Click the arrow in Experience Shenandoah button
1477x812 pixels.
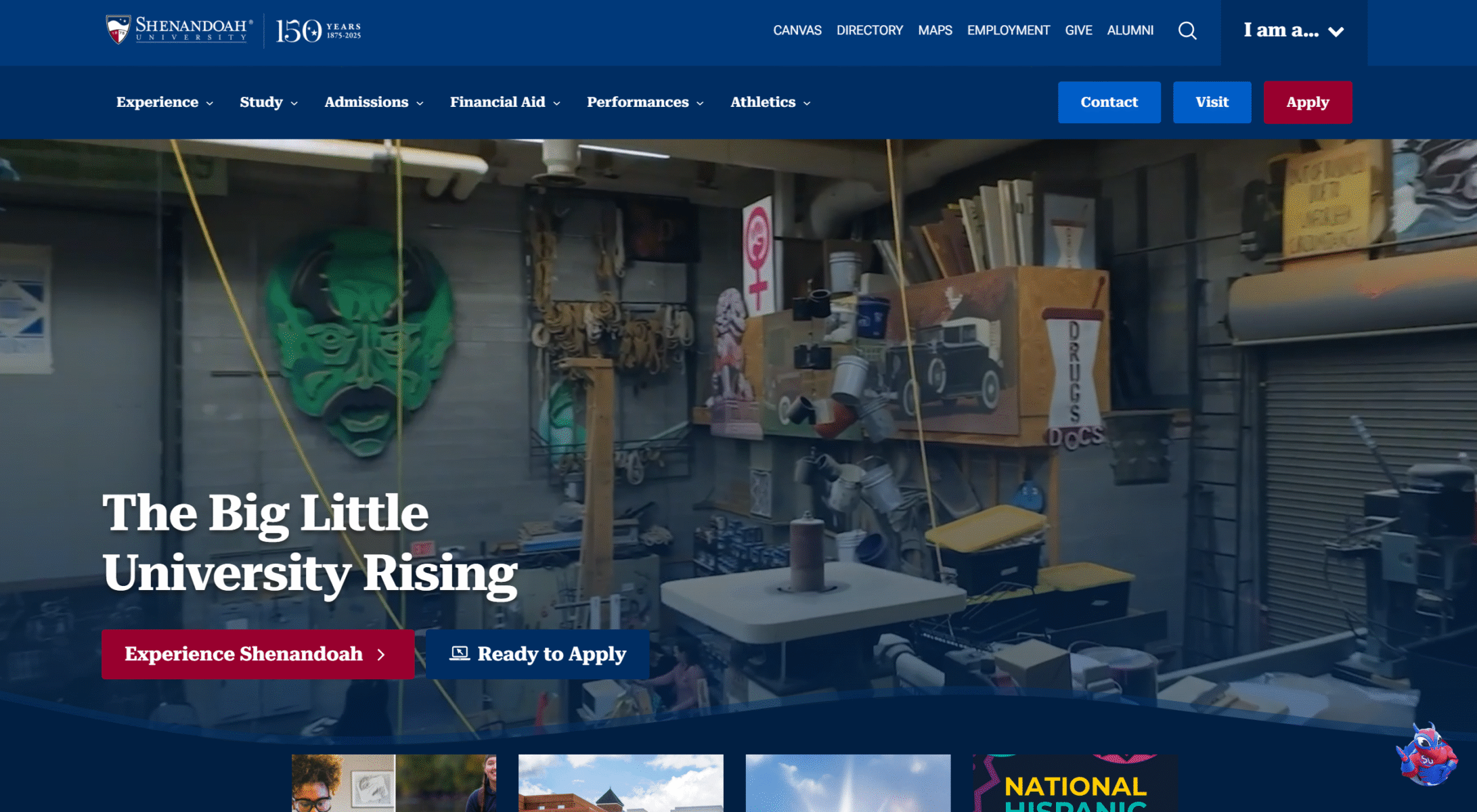pyautogui.click(x=381, y=654)
